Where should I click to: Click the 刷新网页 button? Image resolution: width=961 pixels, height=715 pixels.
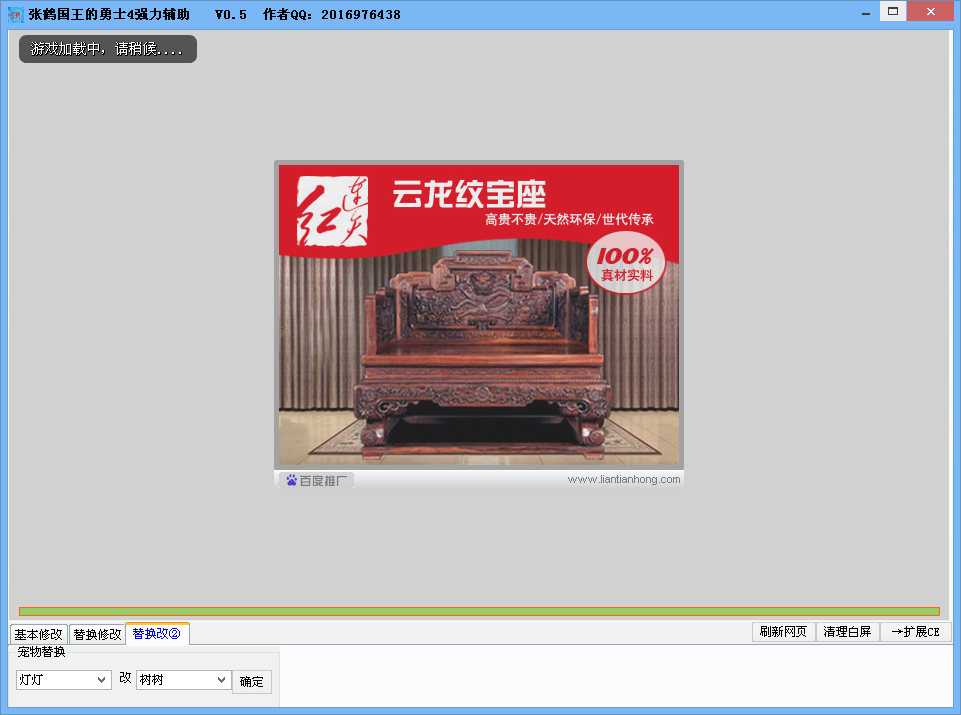[x=783, y=632]
